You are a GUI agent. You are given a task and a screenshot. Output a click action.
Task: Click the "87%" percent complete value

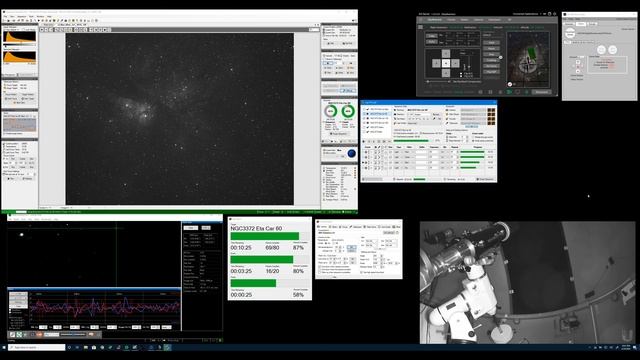click(x=298, y=248)
